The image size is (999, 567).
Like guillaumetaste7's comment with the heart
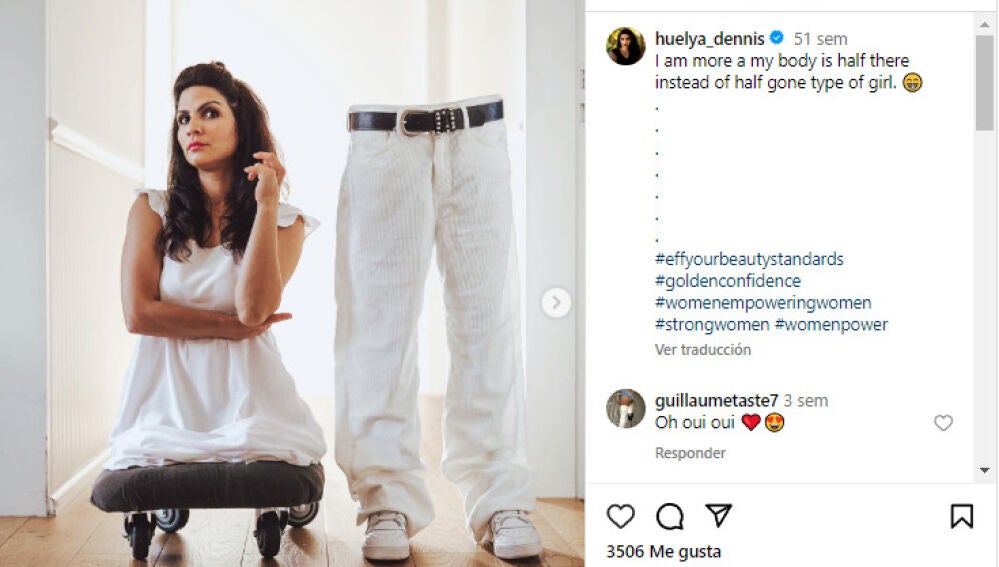pos(943,423)
